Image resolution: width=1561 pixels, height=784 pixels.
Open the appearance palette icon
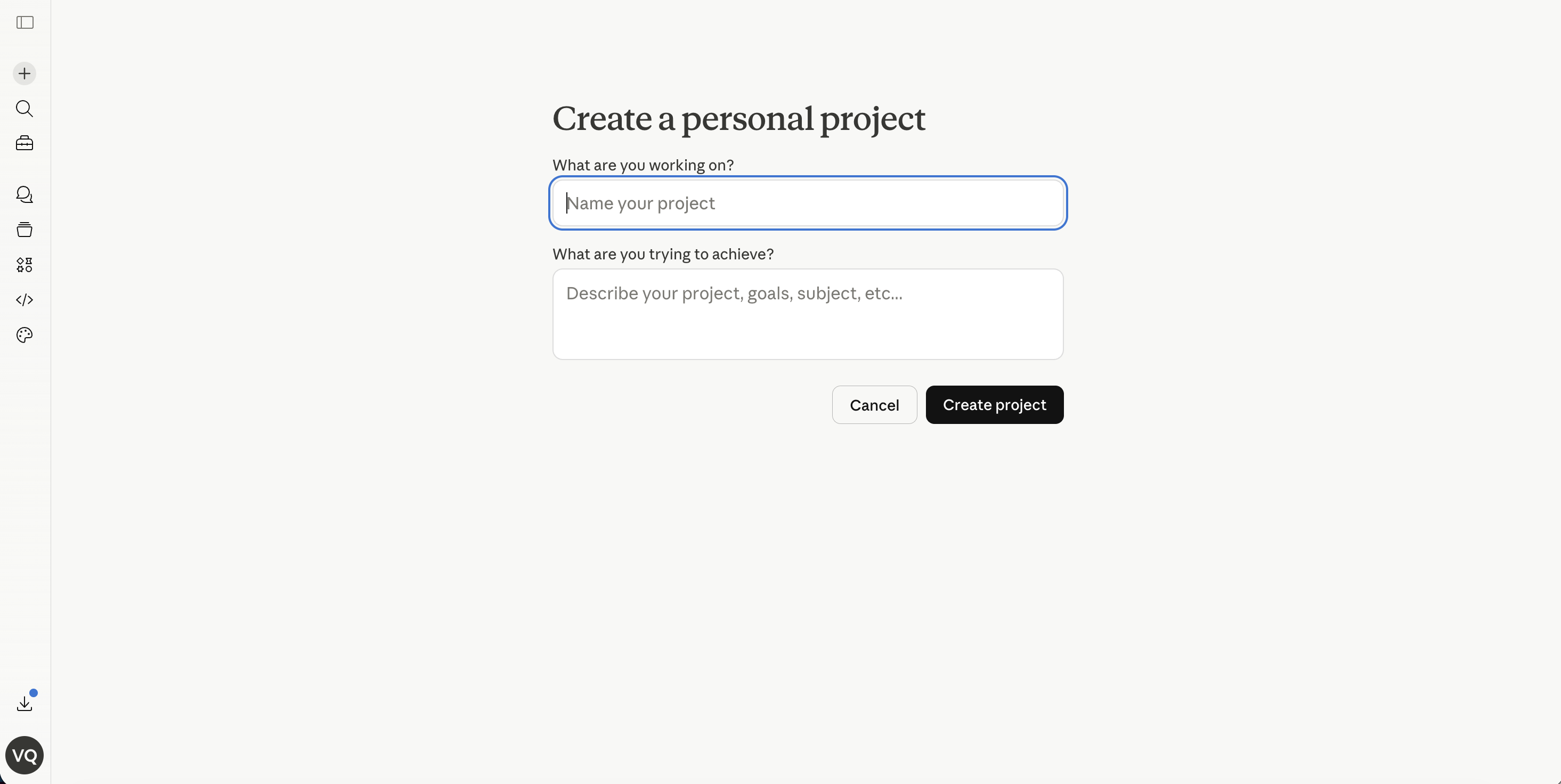23,334
